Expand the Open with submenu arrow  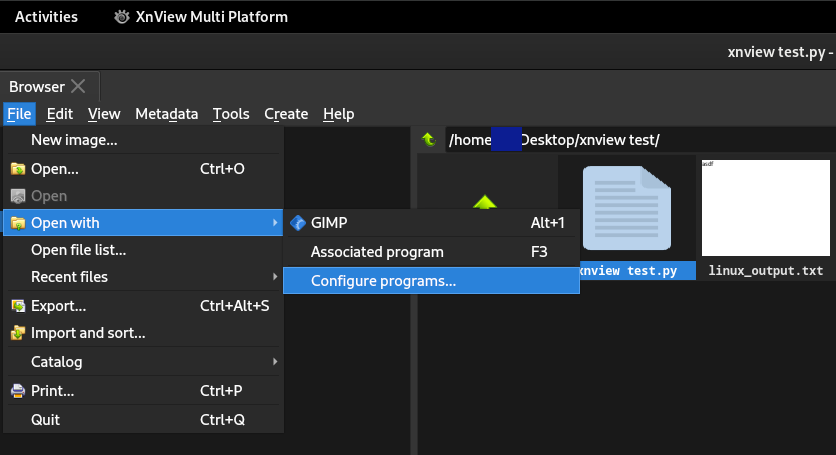(x=275, y=222)
